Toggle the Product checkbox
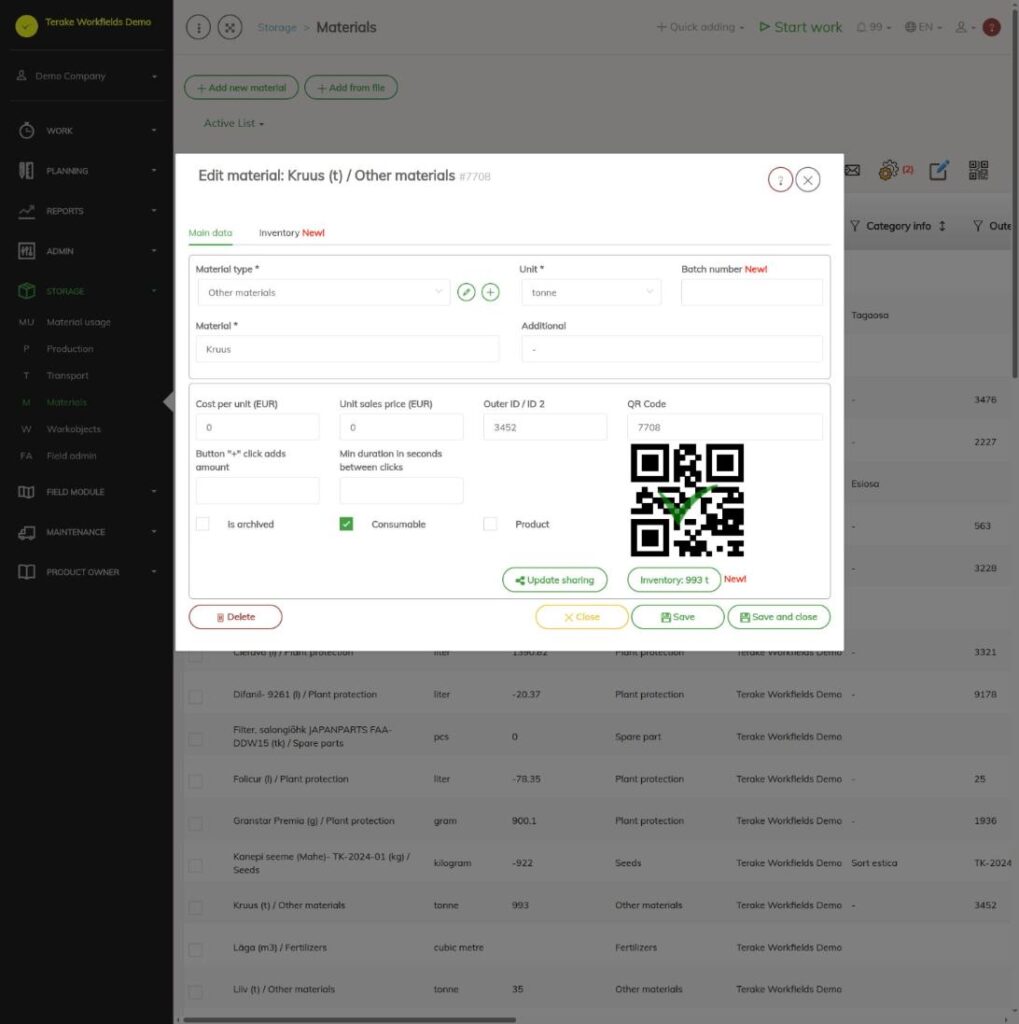Screen dimensions: 1019x1024 tap(490, 524)
